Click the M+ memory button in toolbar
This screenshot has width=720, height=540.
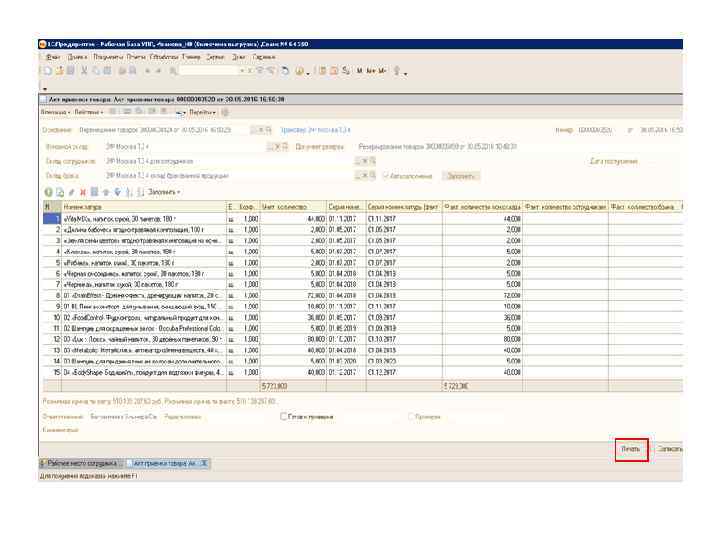point(371,71)
